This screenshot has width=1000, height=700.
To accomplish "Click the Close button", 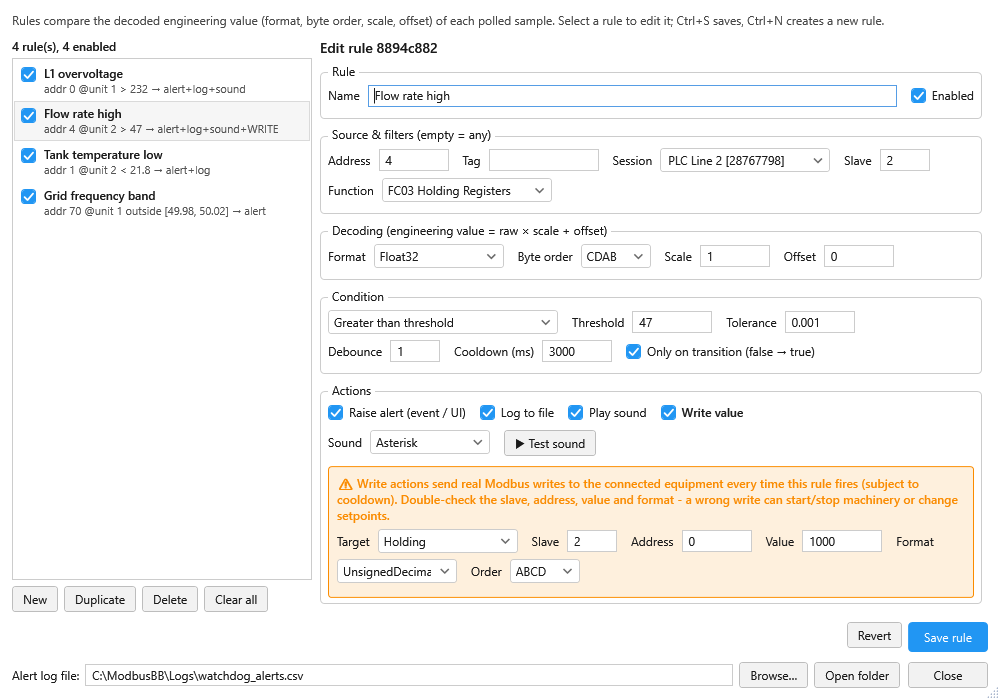I will 948,676.
